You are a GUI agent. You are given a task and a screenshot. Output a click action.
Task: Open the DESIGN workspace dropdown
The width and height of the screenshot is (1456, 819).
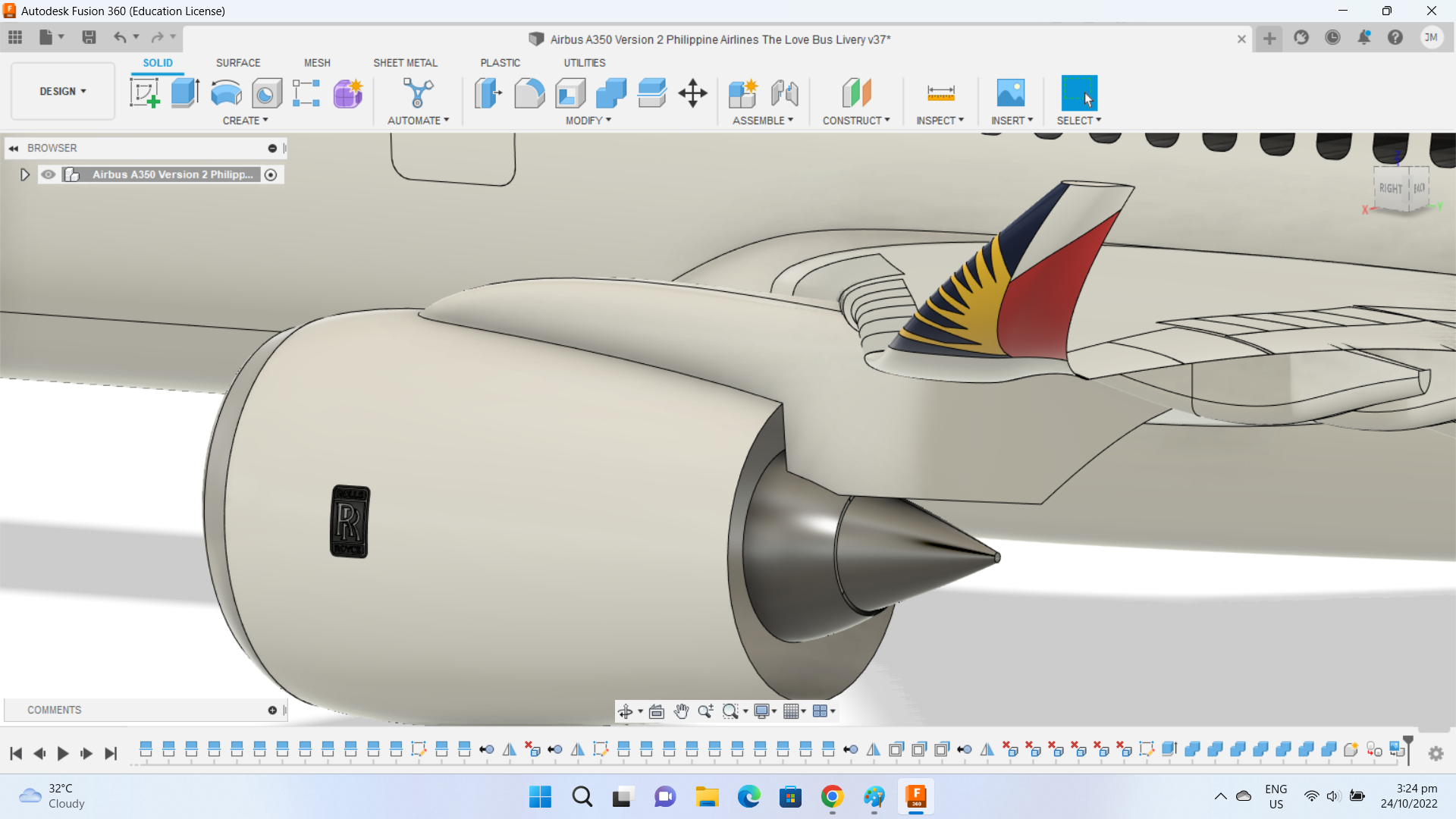(63, 91)
